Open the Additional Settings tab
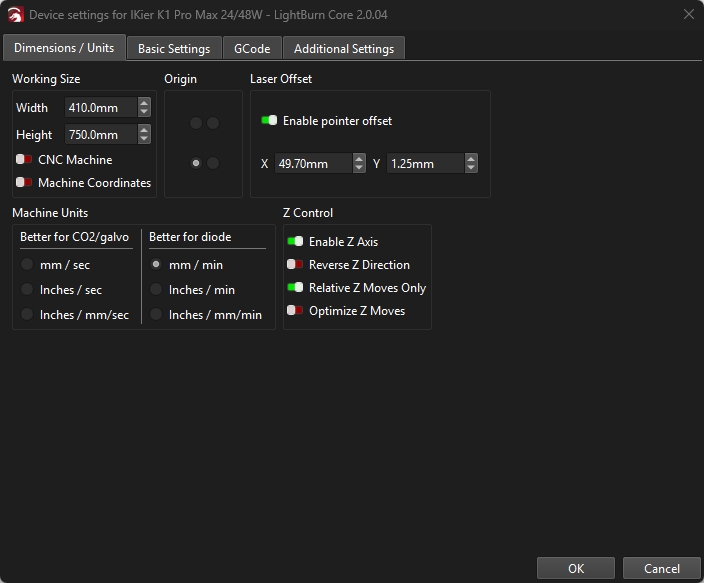The width and height of the screenshot is (704, 583). click(x=343, y=48)
